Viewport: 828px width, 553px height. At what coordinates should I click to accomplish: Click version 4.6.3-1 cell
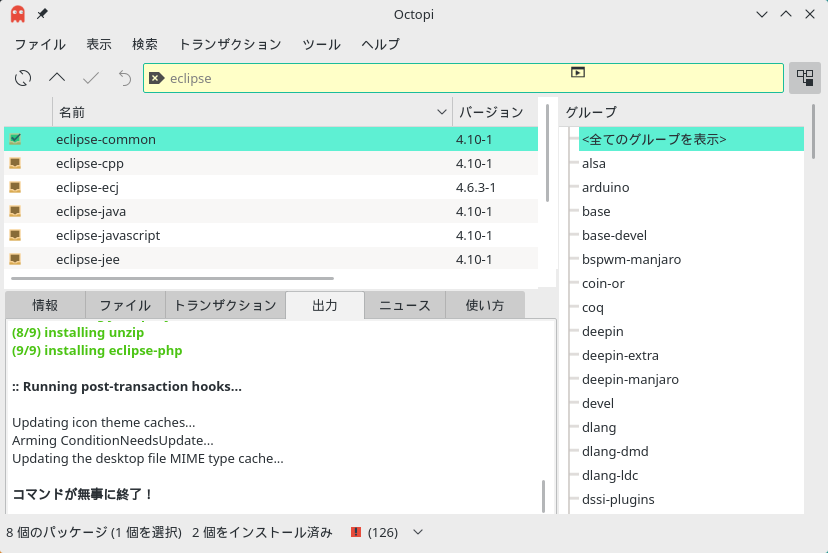pyautogui.click(x=475, y=187)
